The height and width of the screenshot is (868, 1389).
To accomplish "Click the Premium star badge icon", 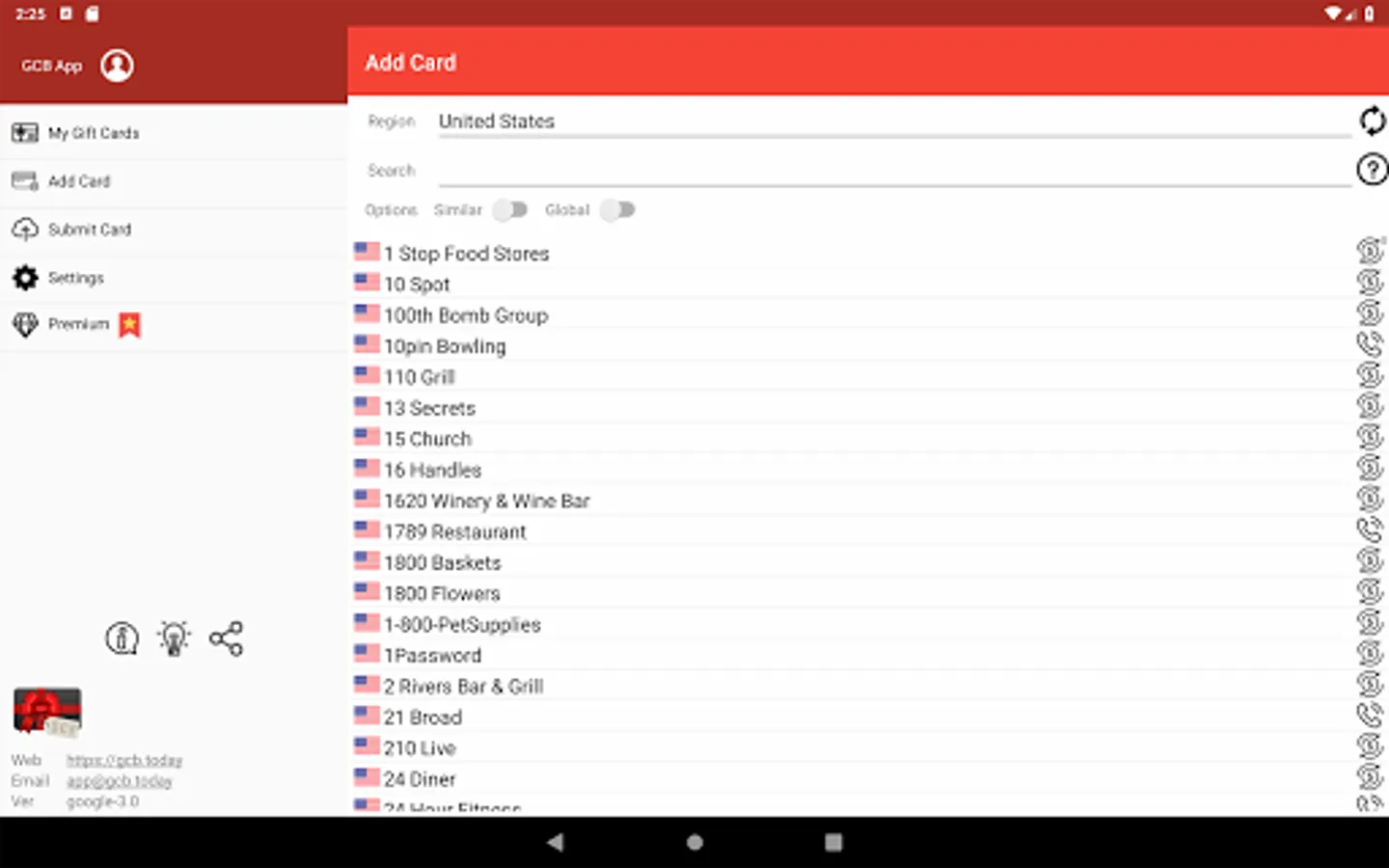I will [x=130, y=325].
